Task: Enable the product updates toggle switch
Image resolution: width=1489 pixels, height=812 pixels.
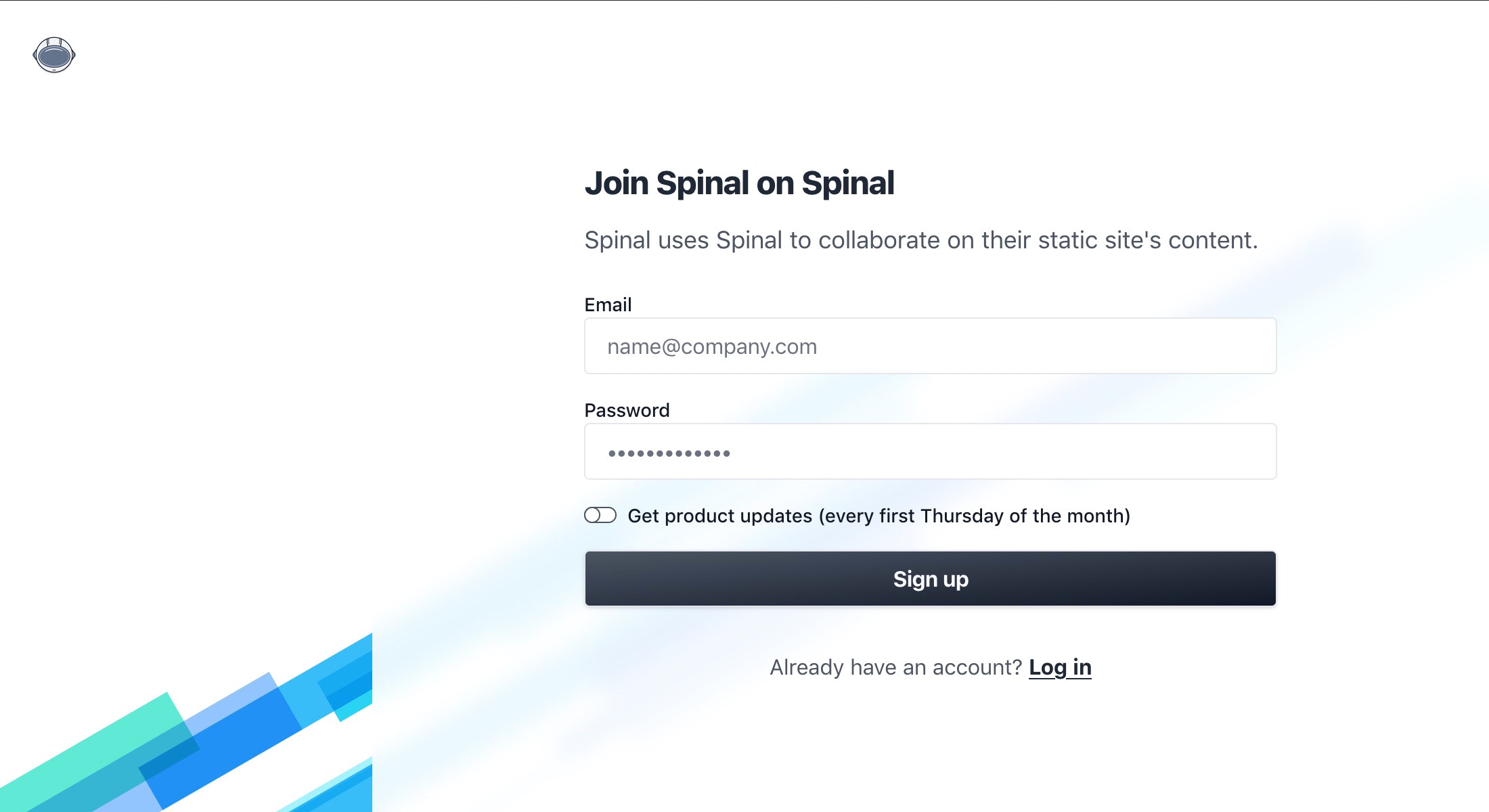Action: pyautogui.click(x=600, y=516)
